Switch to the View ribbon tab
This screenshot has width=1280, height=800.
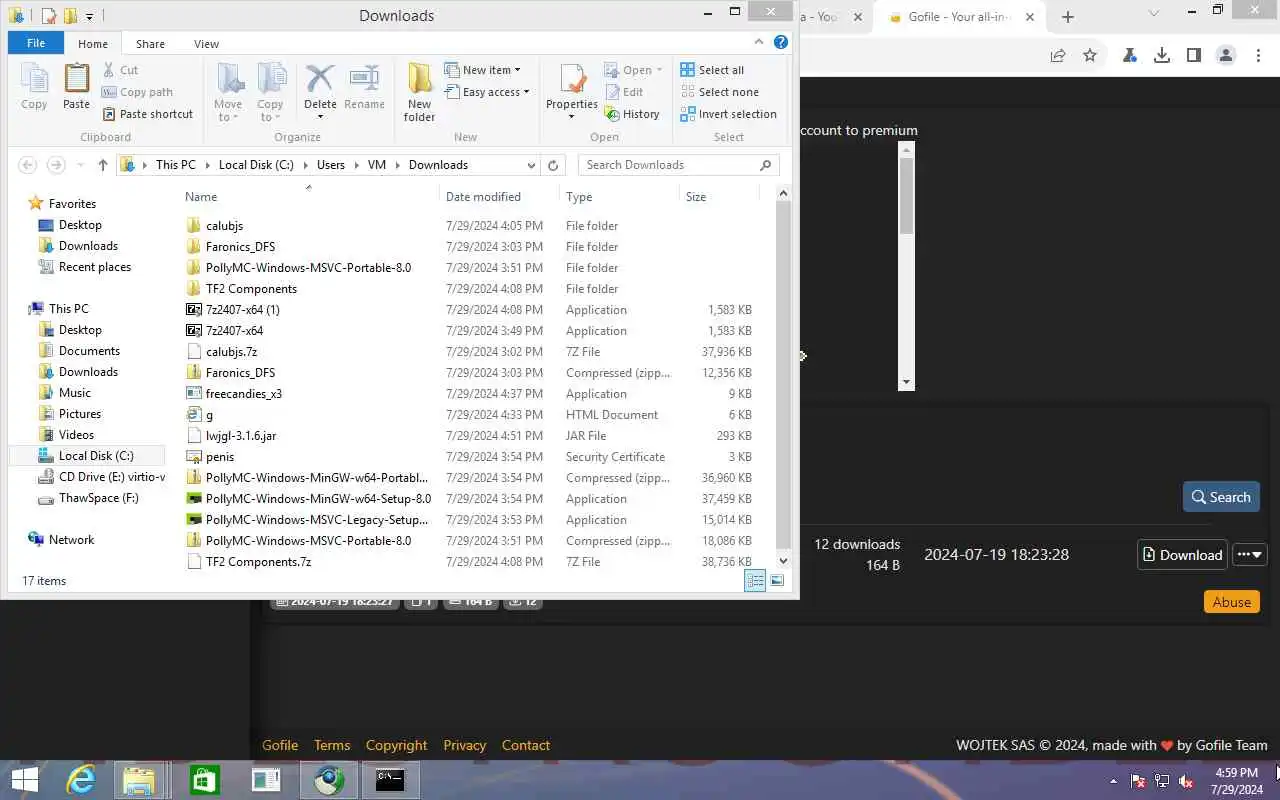206,43
